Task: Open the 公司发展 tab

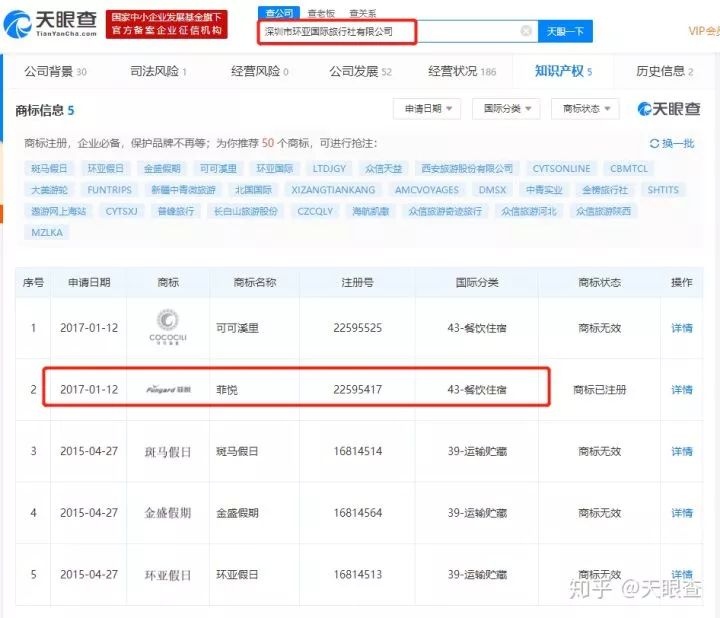Action: click(x=360, y=72)
